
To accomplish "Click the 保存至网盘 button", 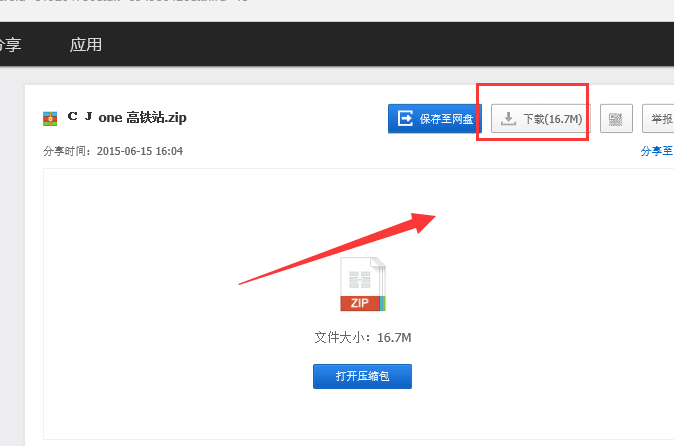I will [435, 119].
